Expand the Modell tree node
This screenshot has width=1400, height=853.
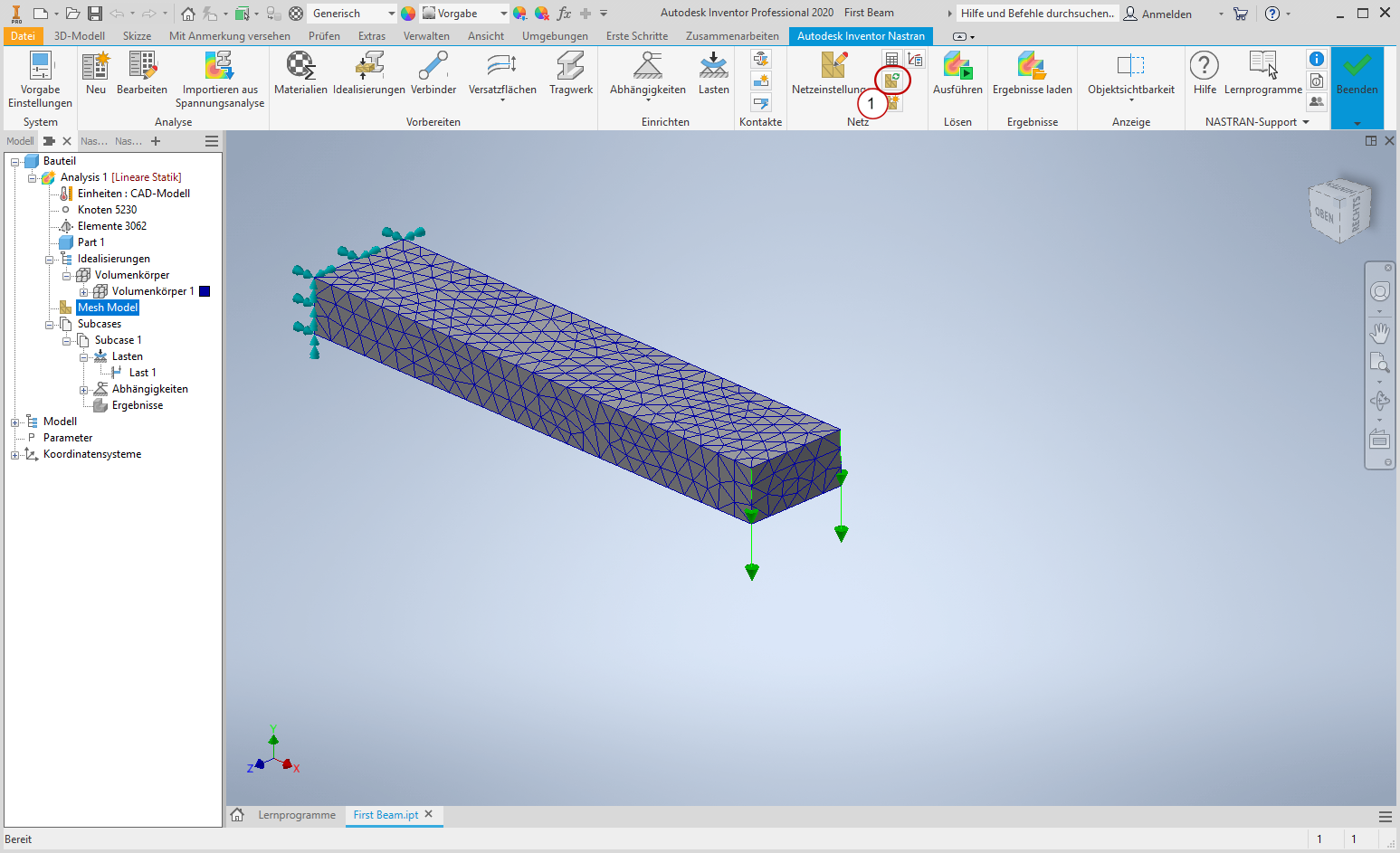pyautogui.click(x=14, y=422)
